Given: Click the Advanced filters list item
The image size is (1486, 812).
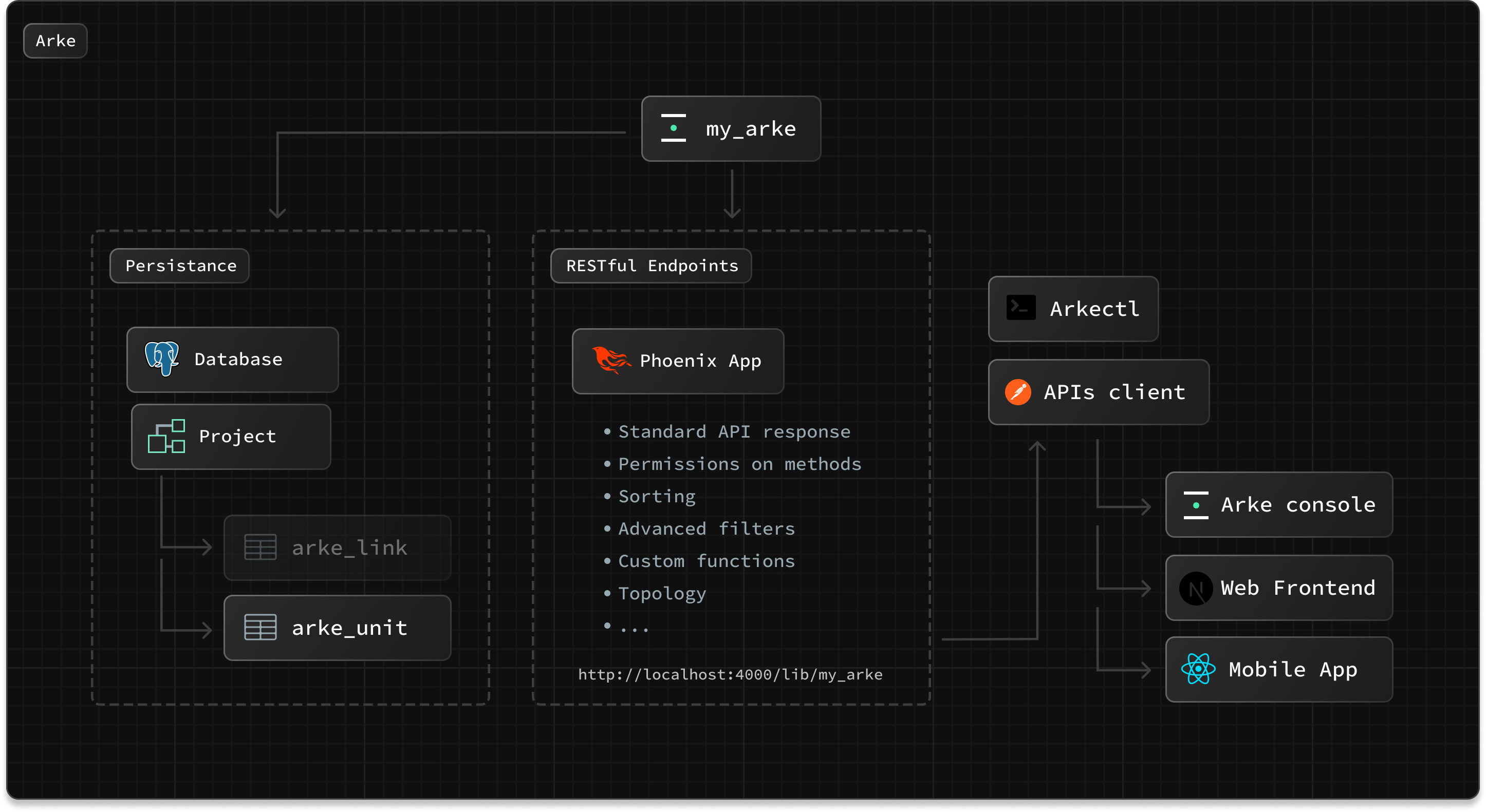Looking at the screenshot, I should (706, 529).
